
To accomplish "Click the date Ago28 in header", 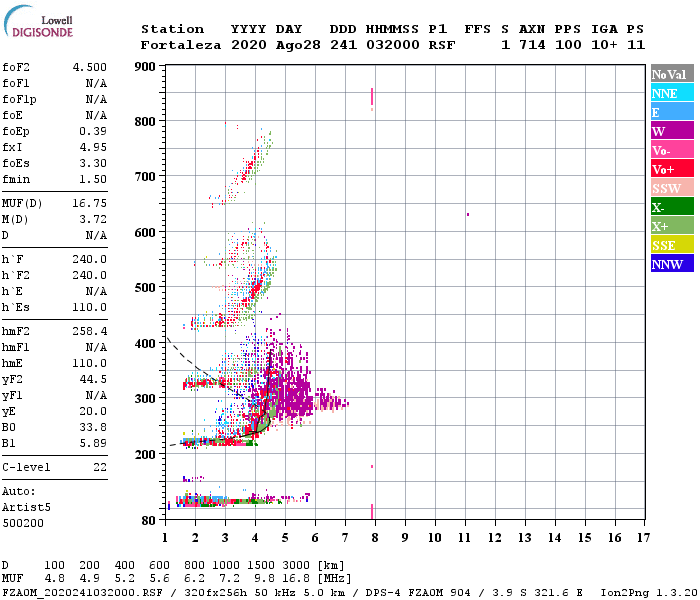I will coord(298,45).
